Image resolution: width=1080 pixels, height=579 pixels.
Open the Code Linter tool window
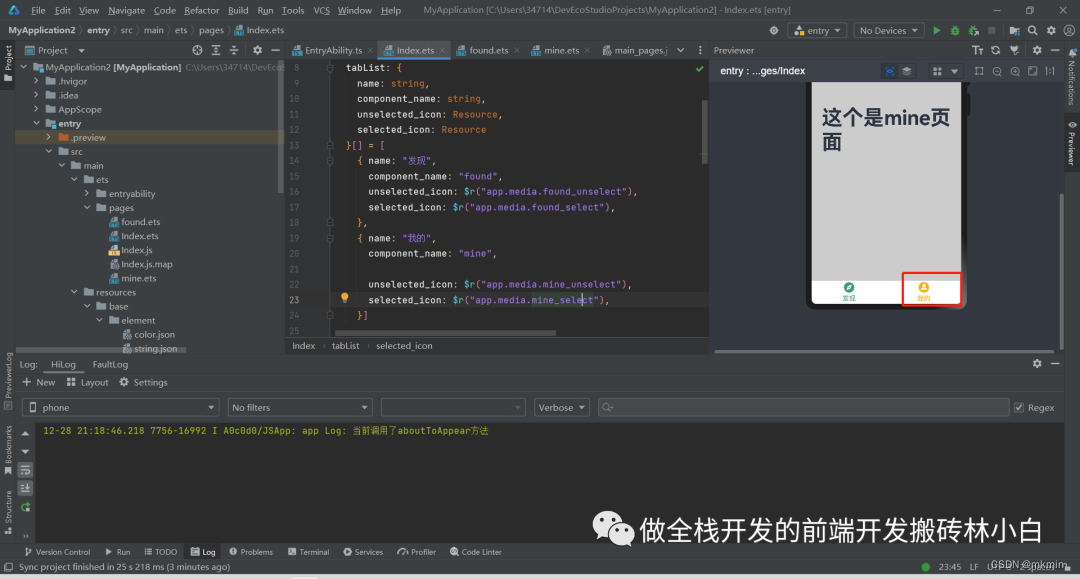coord(475,551)
